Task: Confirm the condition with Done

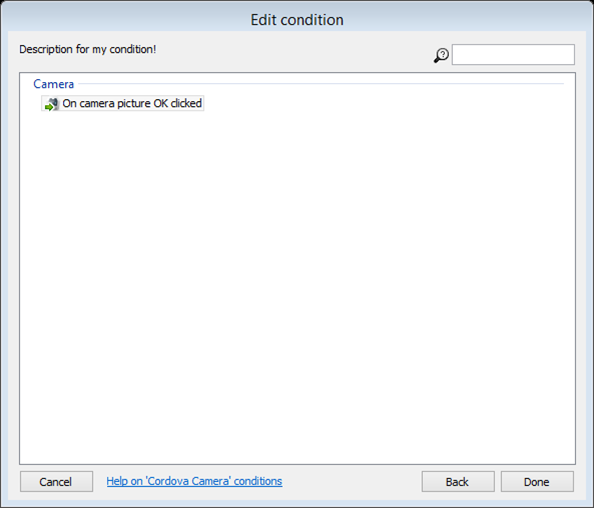Action: coord(537,481)
